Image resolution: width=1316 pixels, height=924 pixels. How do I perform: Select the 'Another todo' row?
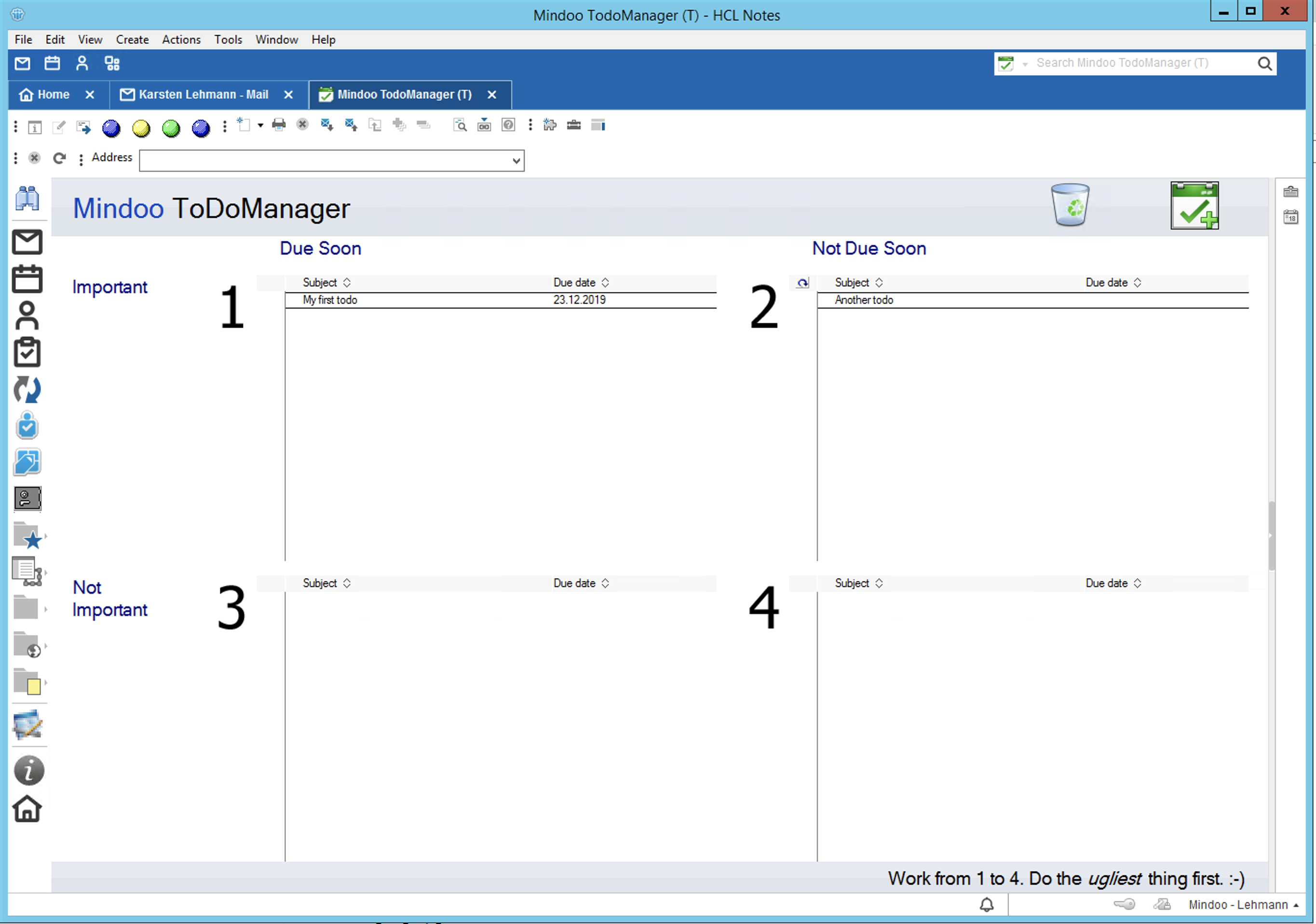(x=1033, y=300)
